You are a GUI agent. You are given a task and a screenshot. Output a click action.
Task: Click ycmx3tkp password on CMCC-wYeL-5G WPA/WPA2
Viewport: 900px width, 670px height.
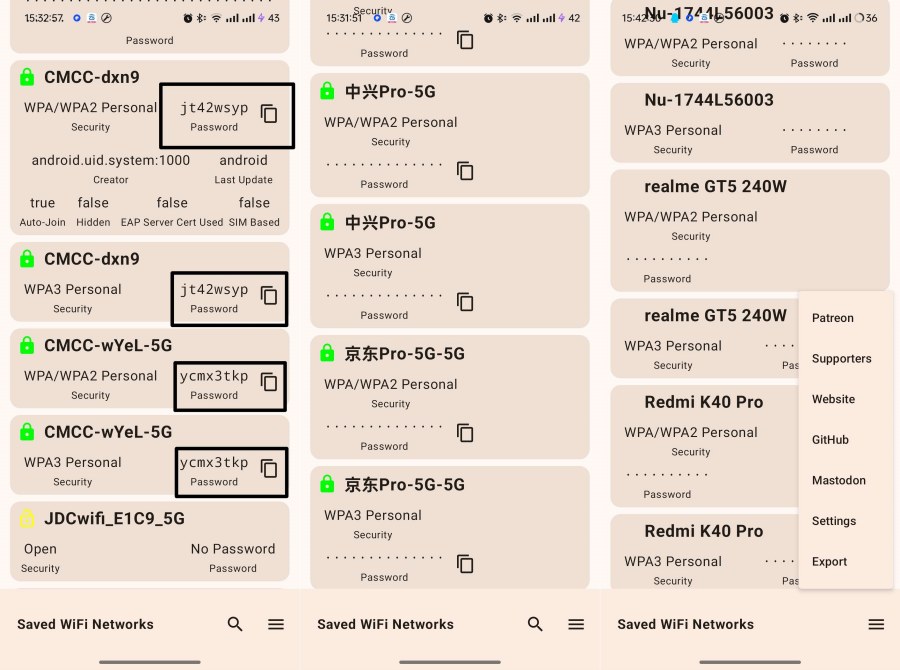click(x=214, y=376)
